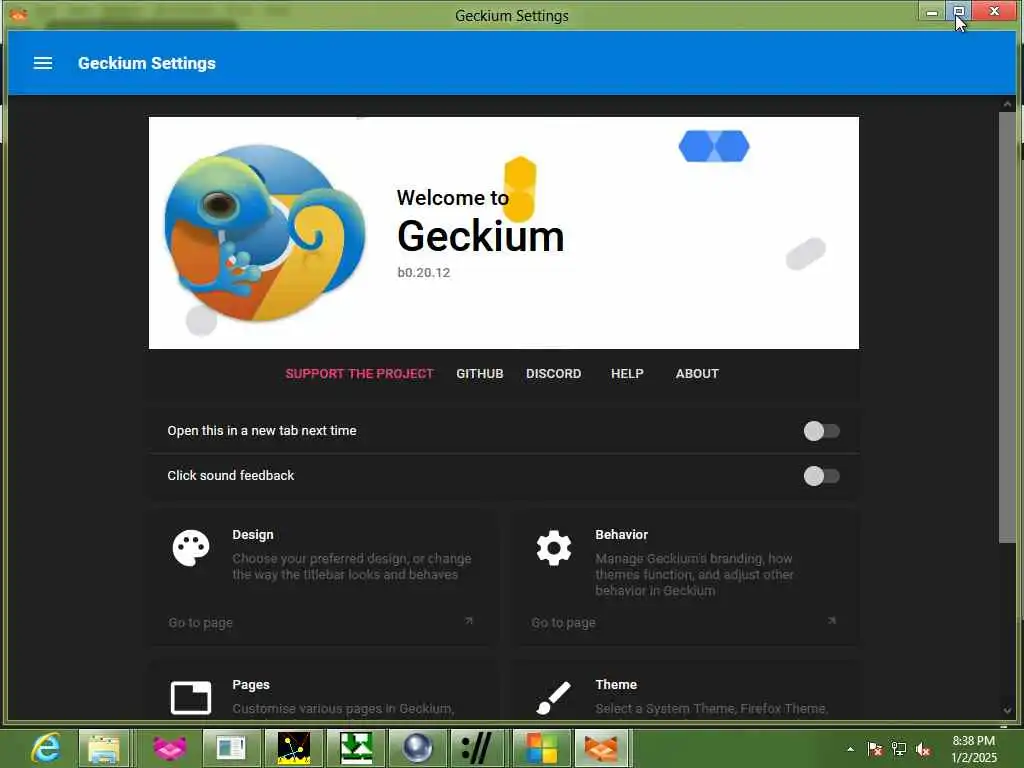Screen dimensions: 1024x768
Task: Click 'Go to page' on the Design card
Action: 200,622
